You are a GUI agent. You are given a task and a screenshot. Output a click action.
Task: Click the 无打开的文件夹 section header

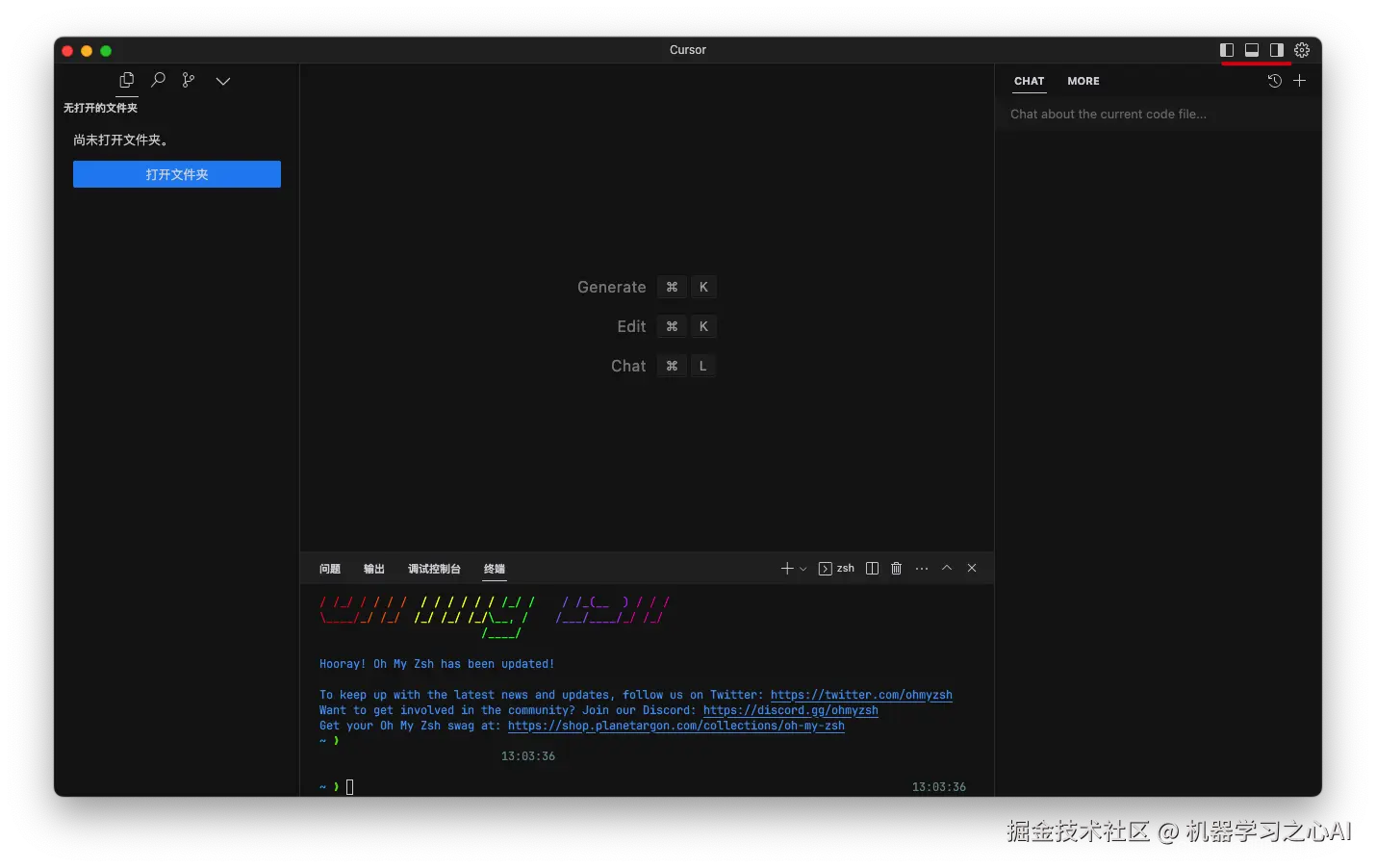[x=100, y=108]
